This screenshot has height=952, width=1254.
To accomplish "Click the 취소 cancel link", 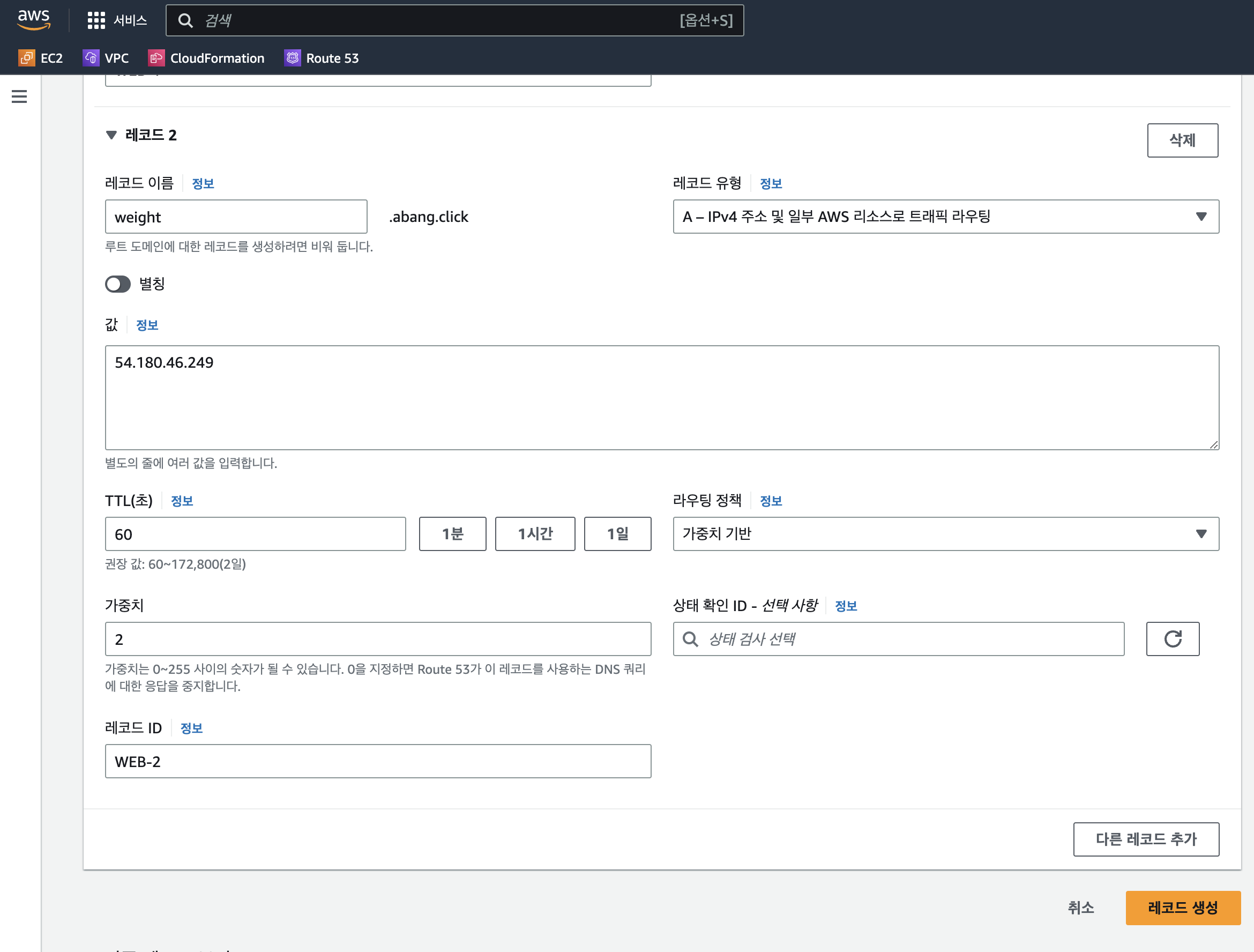I will pyautogui.click(x=1080, y=908).
